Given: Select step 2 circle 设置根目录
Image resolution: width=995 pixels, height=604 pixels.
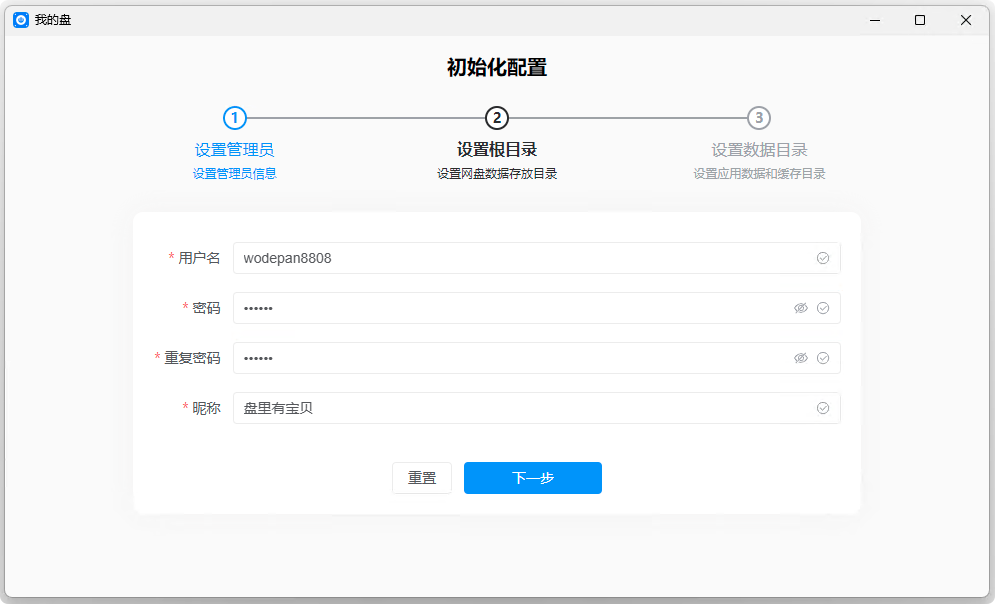Looking at the screenshot, I should (x=497, y=118).
